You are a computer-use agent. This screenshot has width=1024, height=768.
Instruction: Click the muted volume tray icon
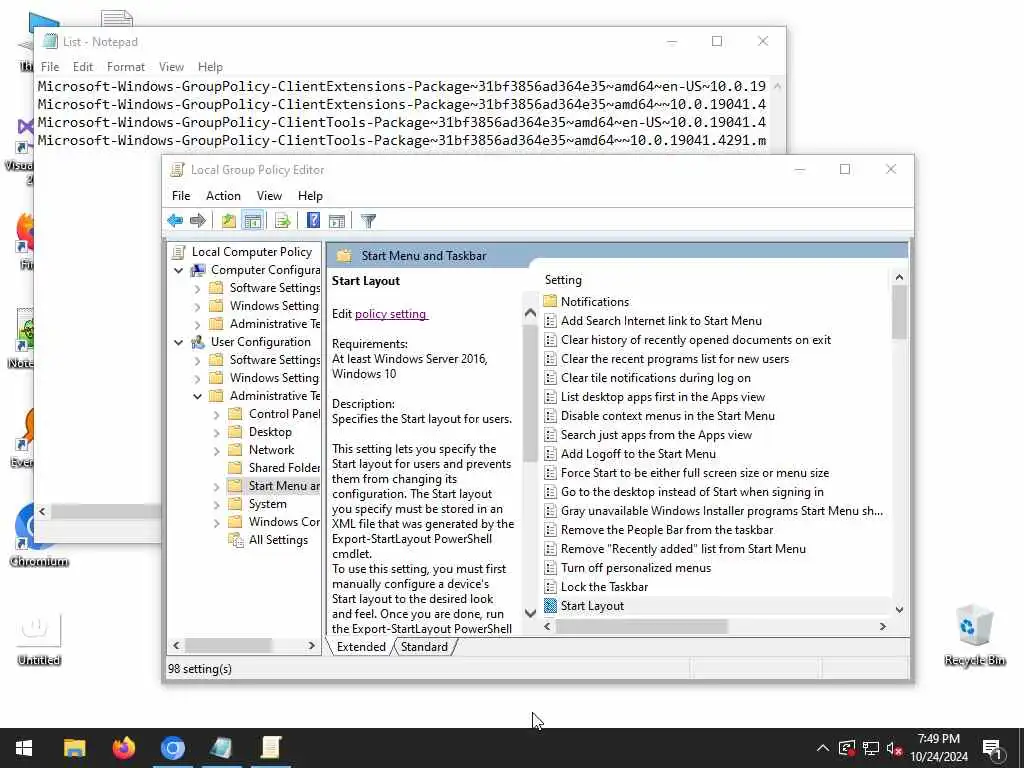pos(894,748)
